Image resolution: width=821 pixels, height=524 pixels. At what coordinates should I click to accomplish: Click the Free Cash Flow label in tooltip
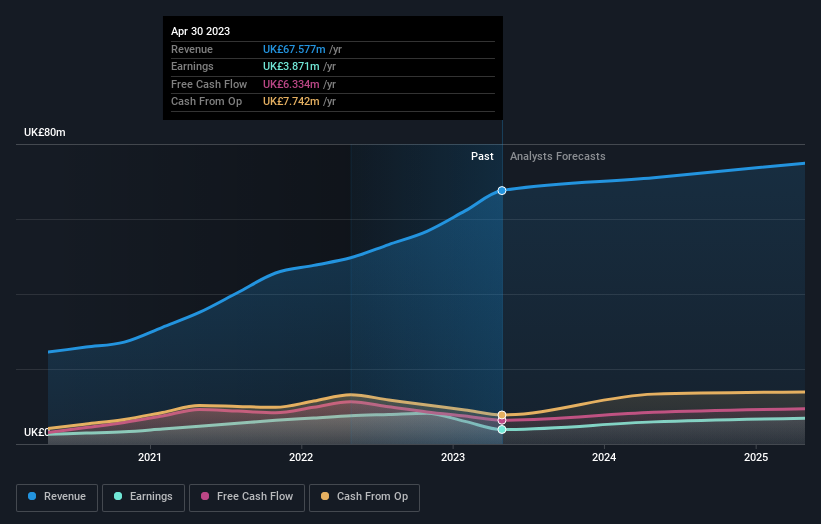(x=209, y=84)
